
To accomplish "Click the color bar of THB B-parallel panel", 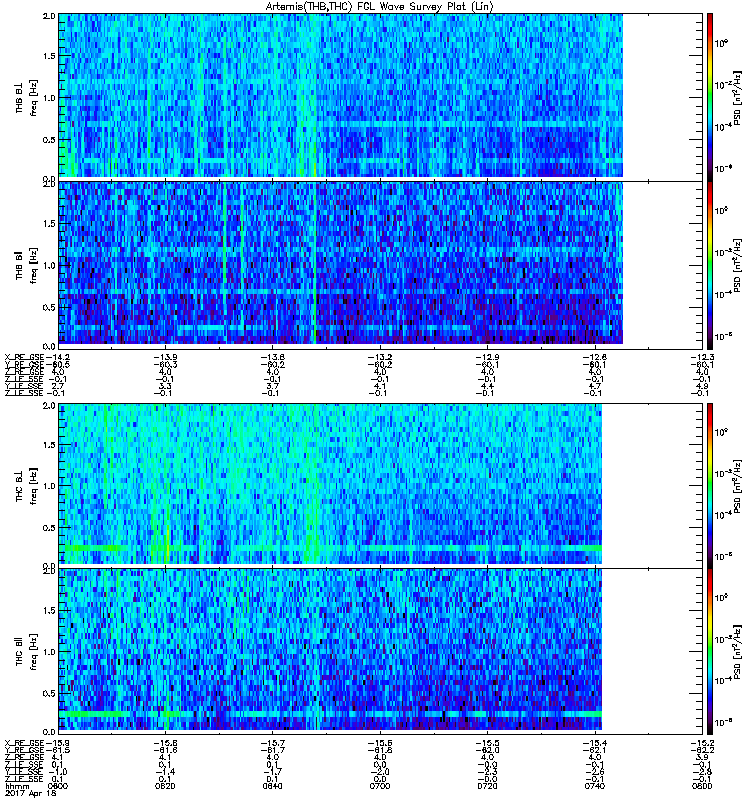I will coord(710,265).
